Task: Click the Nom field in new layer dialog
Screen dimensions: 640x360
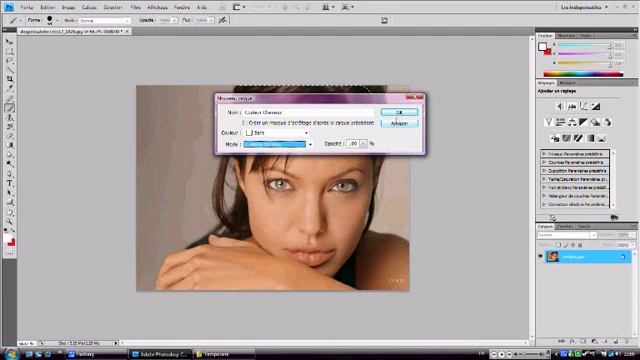Action: (x=308, y=112)
